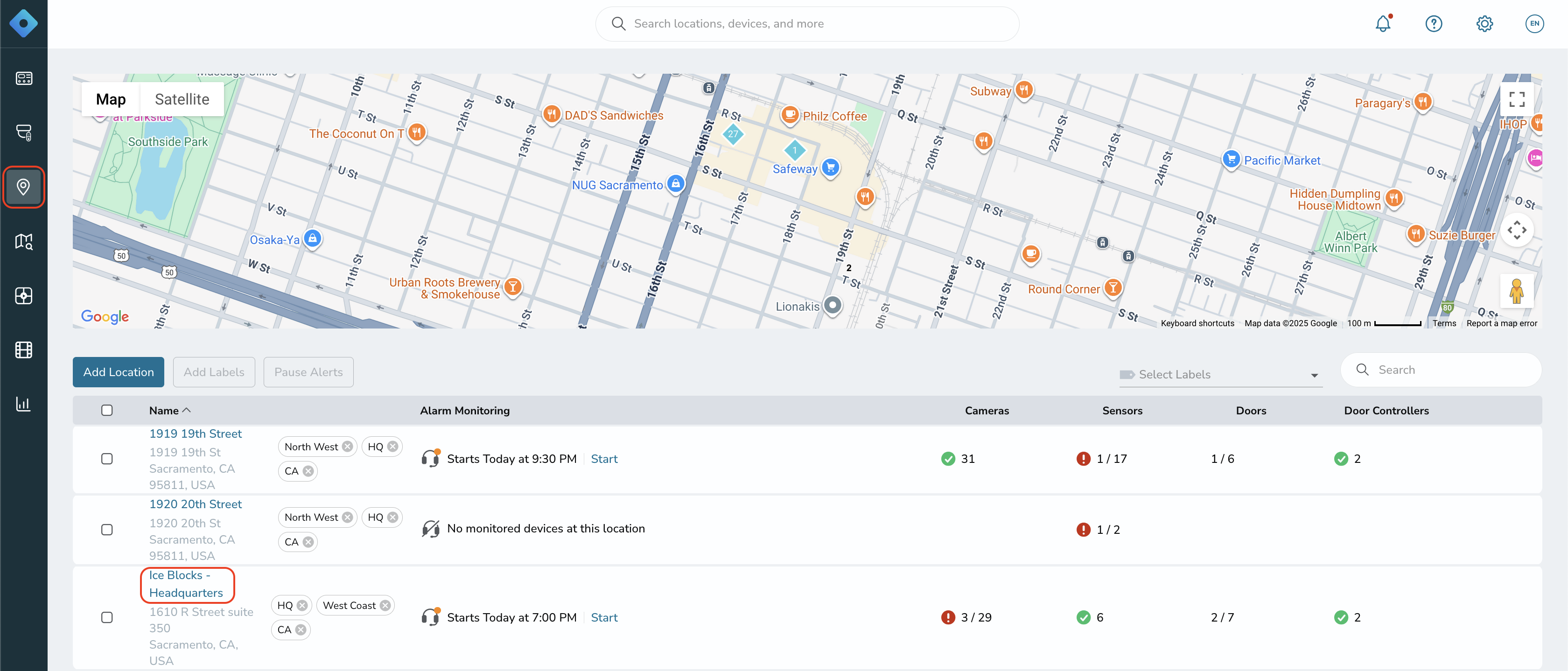Open the 1919 19th Street location link

coord(196,433)
